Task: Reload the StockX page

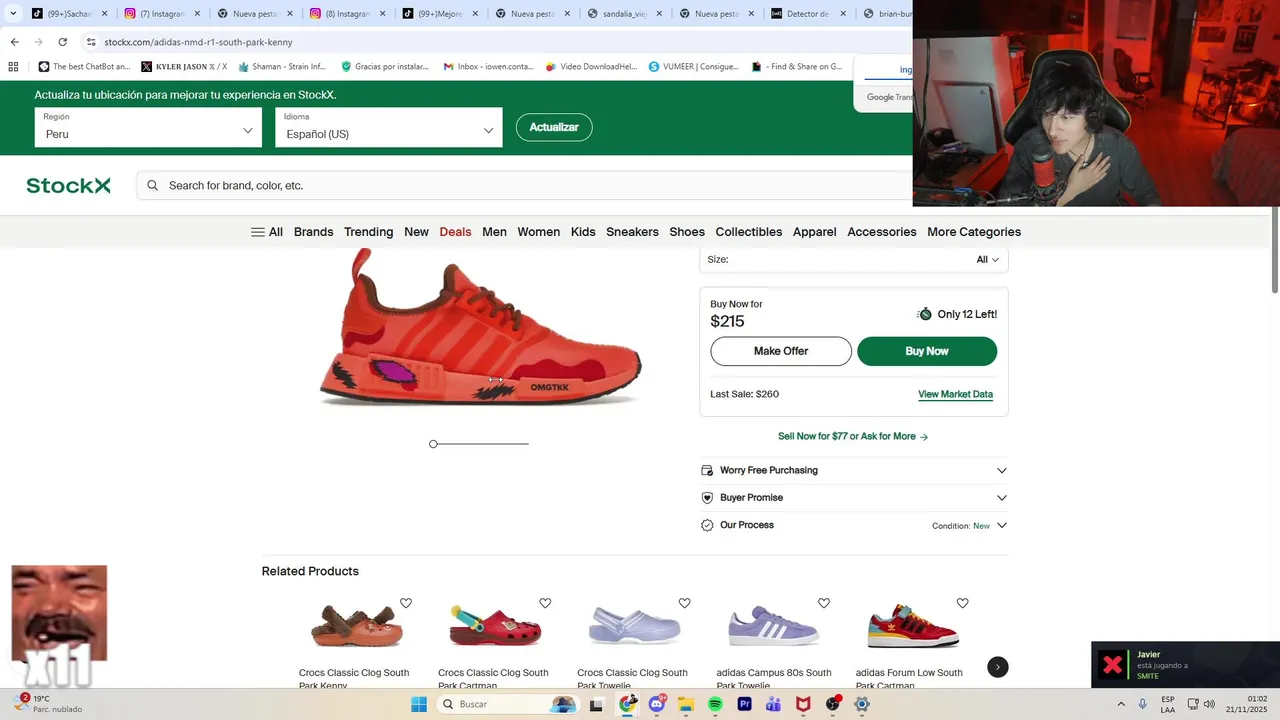Action: click(62, 42)
